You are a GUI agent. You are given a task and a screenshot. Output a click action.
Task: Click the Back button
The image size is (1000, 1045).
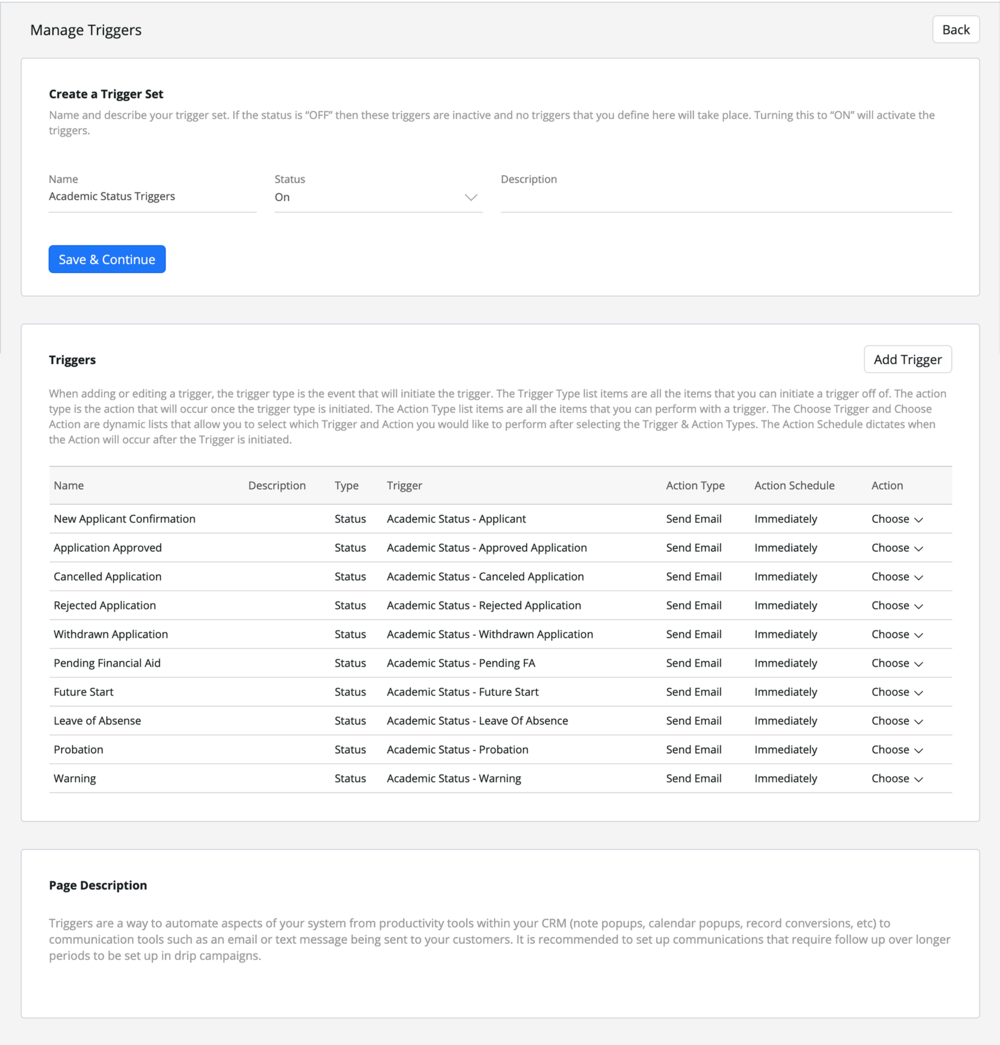click(x=955, y=30)
